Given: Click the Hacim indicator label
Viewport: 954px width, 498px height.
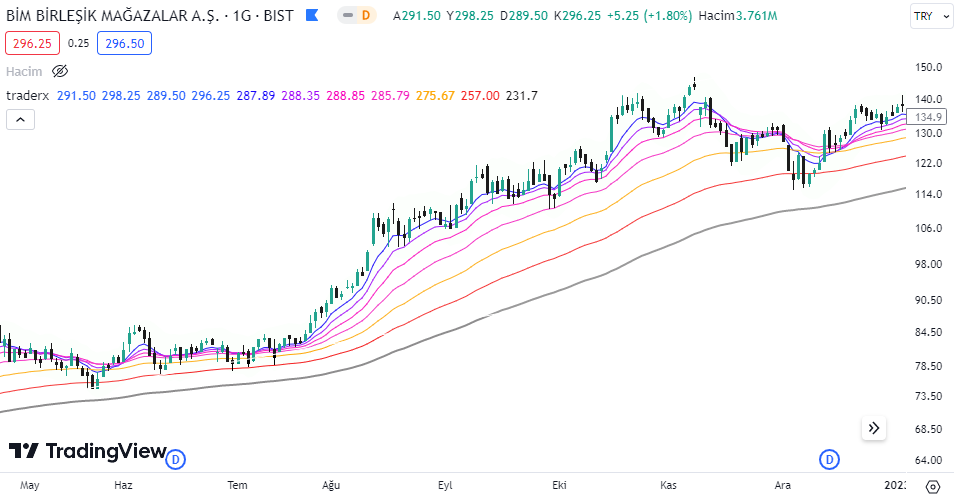Looking at the screenshot, I should (24, 71).
